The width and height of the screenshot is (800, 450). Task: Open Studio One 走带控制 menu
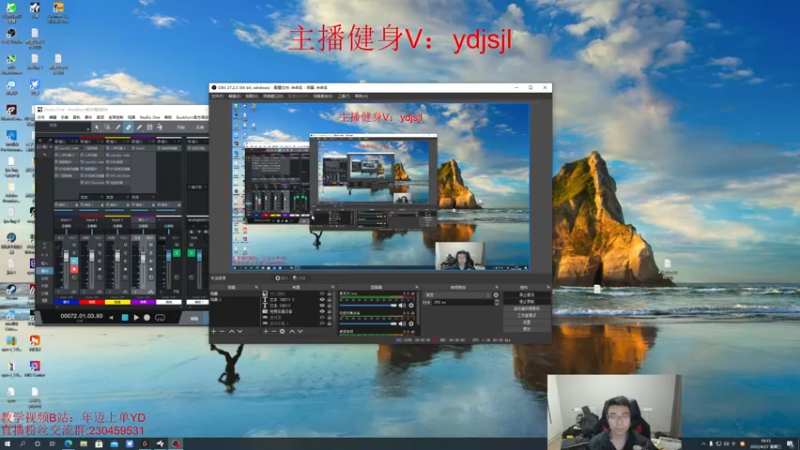pyautogui.click(x=116, y=117)
